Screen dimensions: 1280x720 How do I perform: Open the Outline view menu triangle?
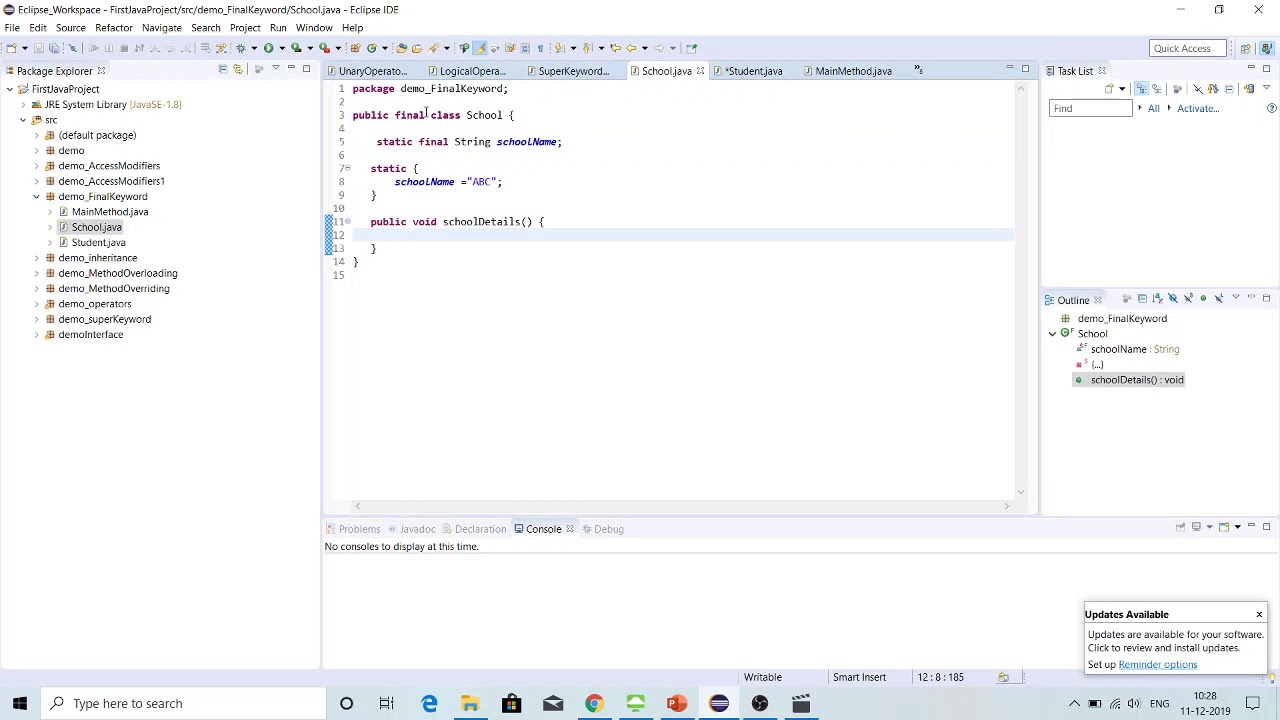[1235, 298]
